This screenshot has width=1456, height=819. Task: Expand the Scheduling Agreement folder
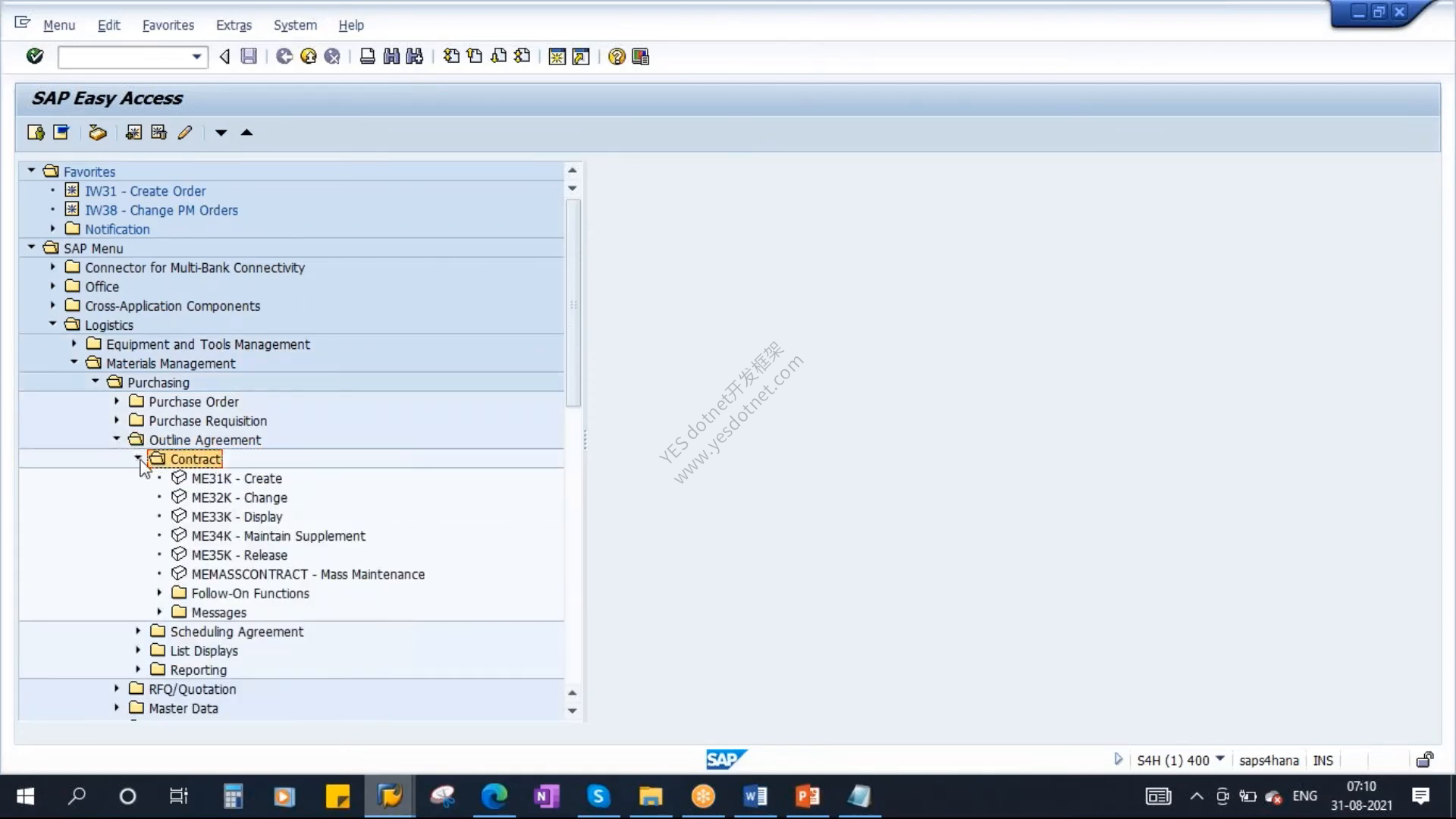pos(138,630)
